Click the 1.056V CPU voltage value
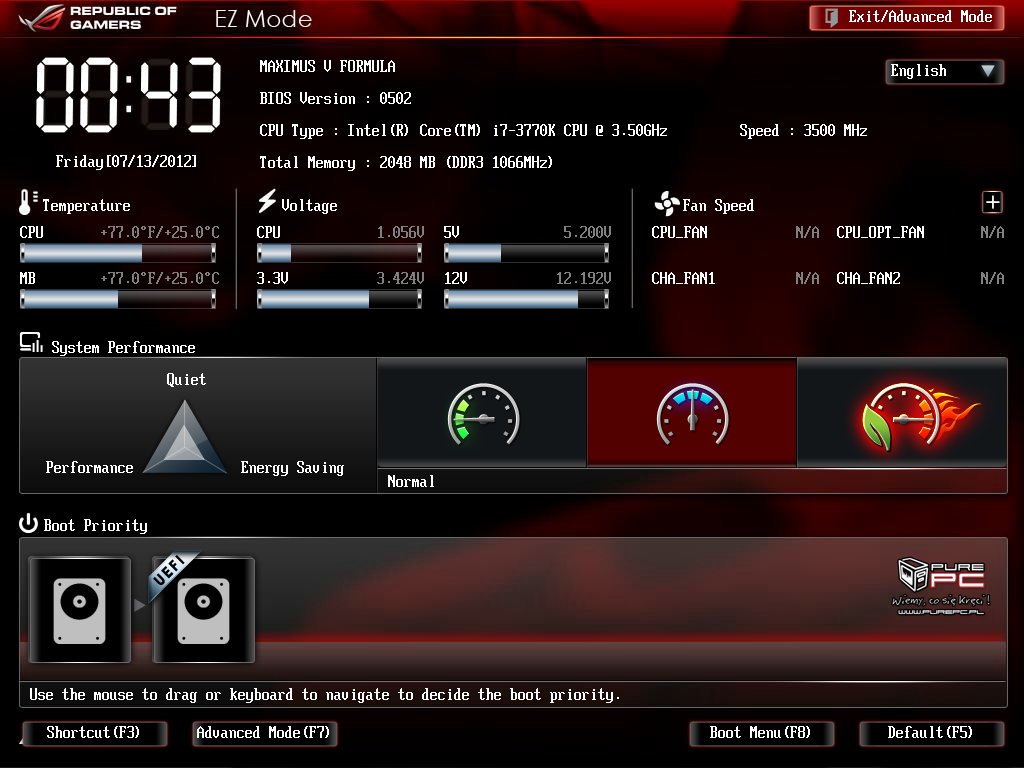The image size is (1024, 768). click(x=400, y=232)
